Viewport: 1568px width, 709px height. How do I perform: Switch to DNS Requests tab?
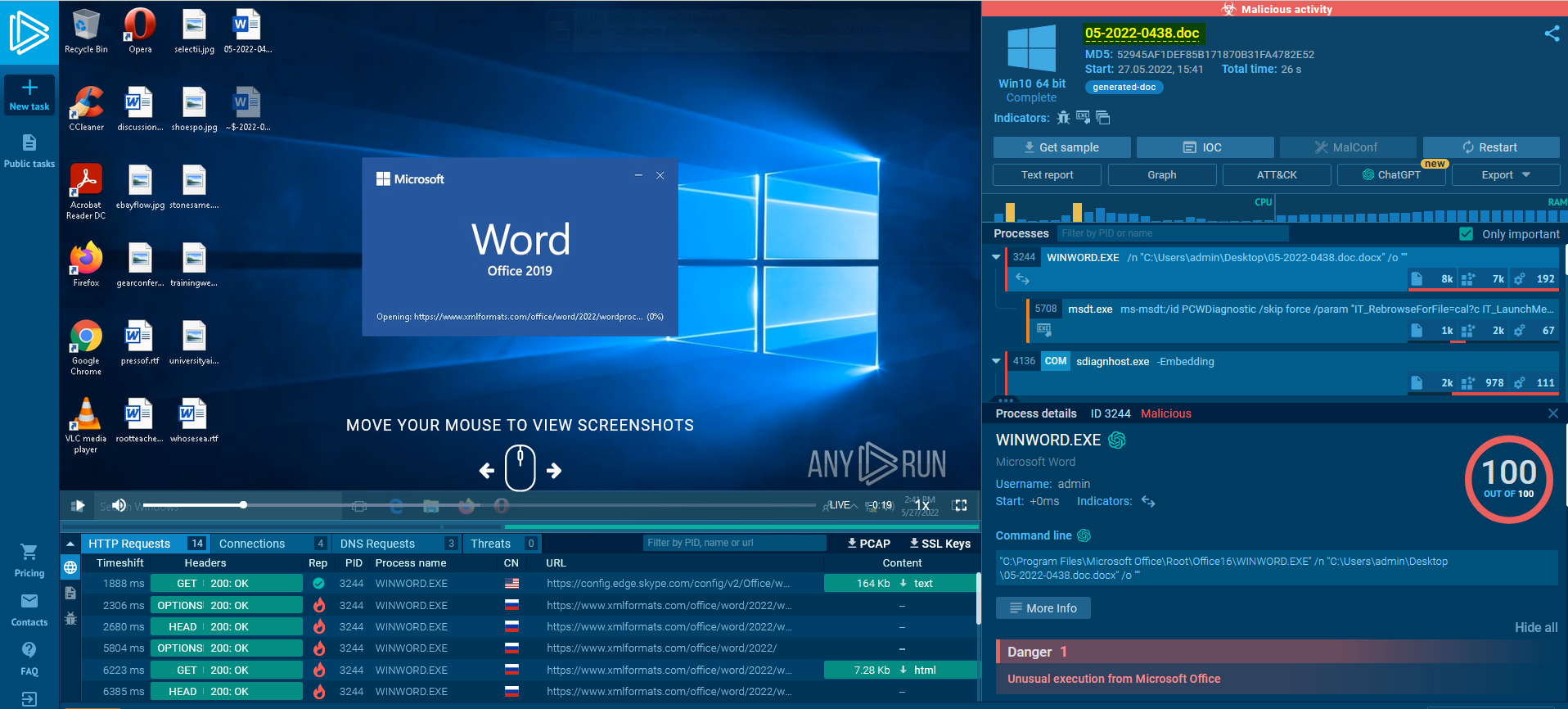pos(397,544)
